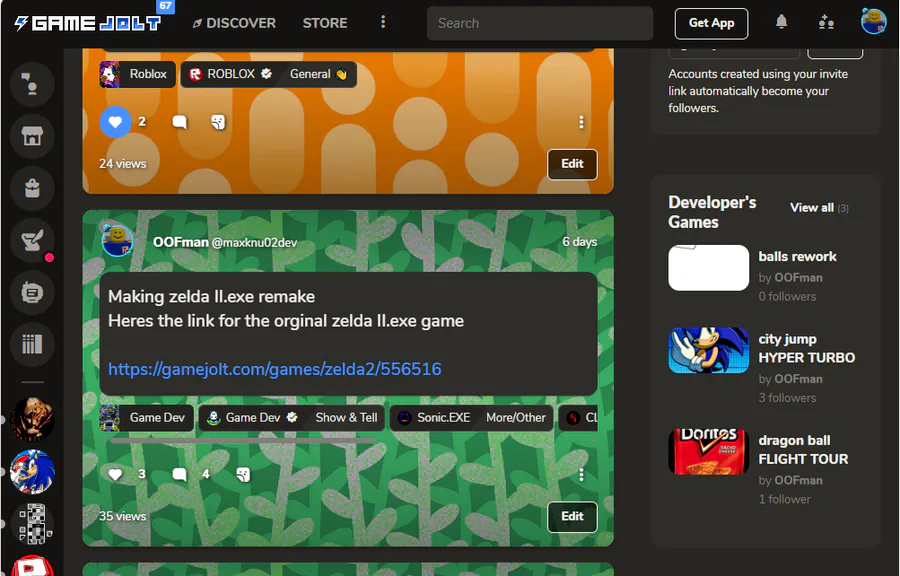Open dragon ball FLIGHT TOUR title

click(x=803, y=450)
